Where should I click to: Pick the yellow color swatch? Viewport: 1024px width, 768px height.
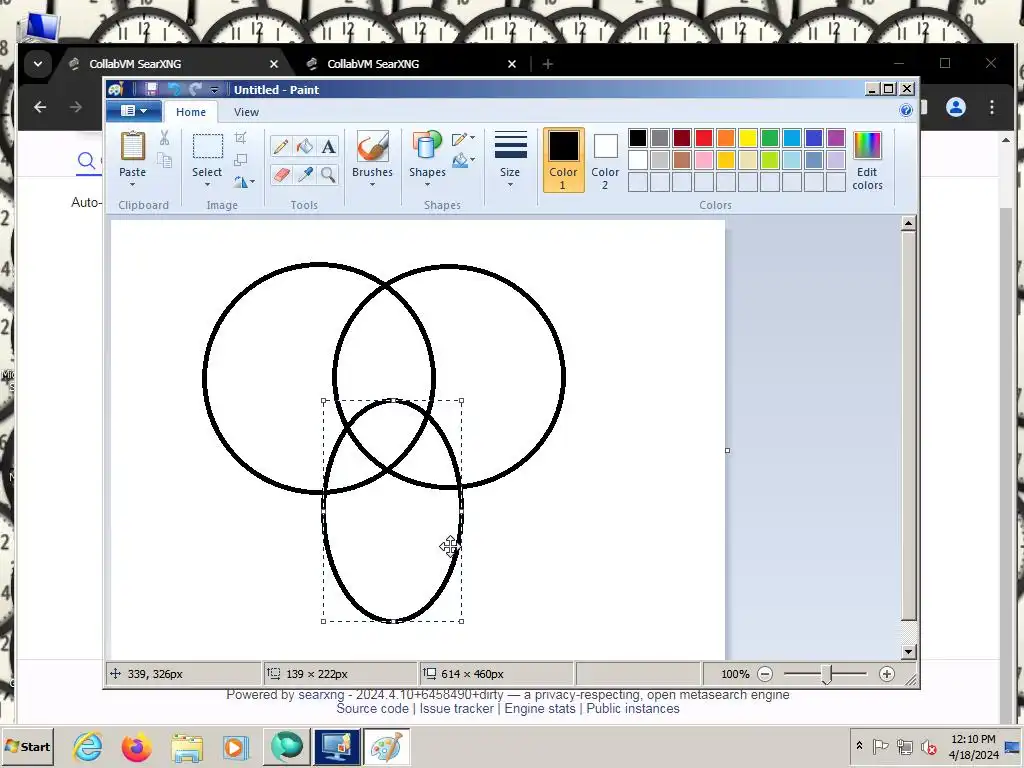click(748, 138)
